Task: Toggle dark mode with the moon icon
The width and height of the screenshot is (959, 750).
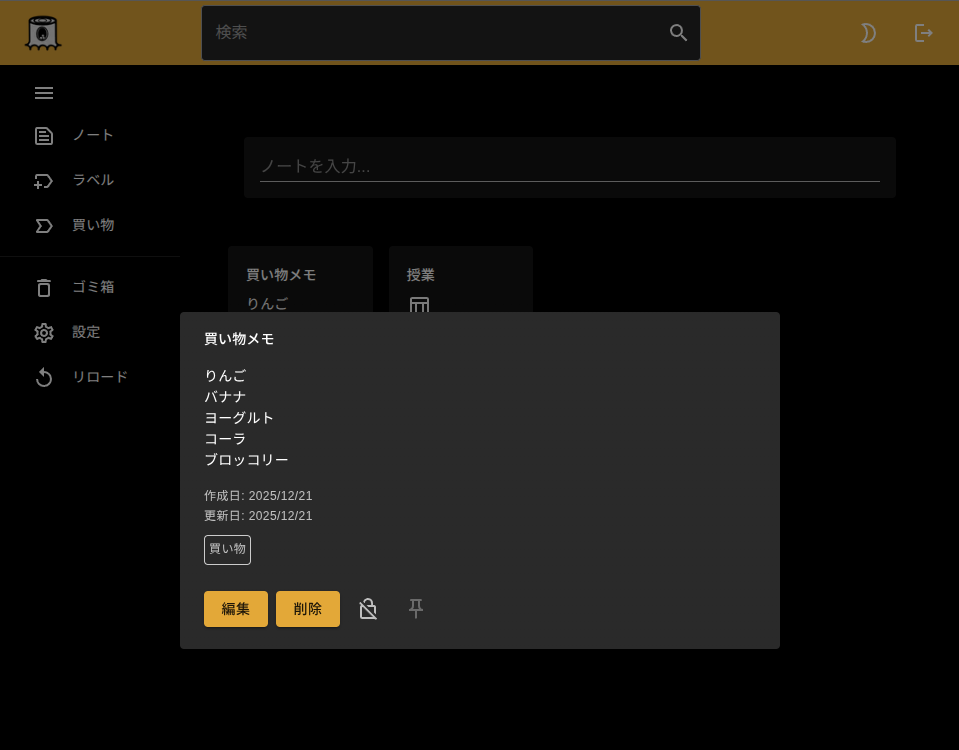Action: [868, 33]
